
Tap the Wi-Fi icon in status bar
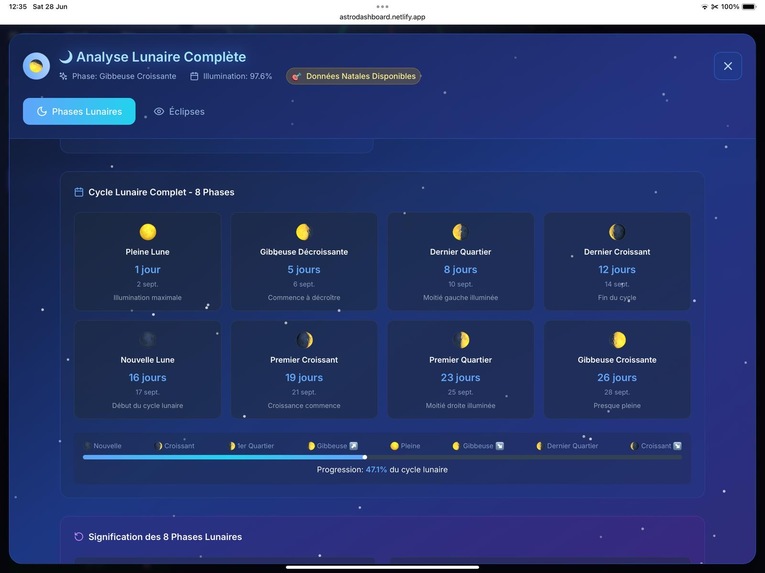point(705,7)
